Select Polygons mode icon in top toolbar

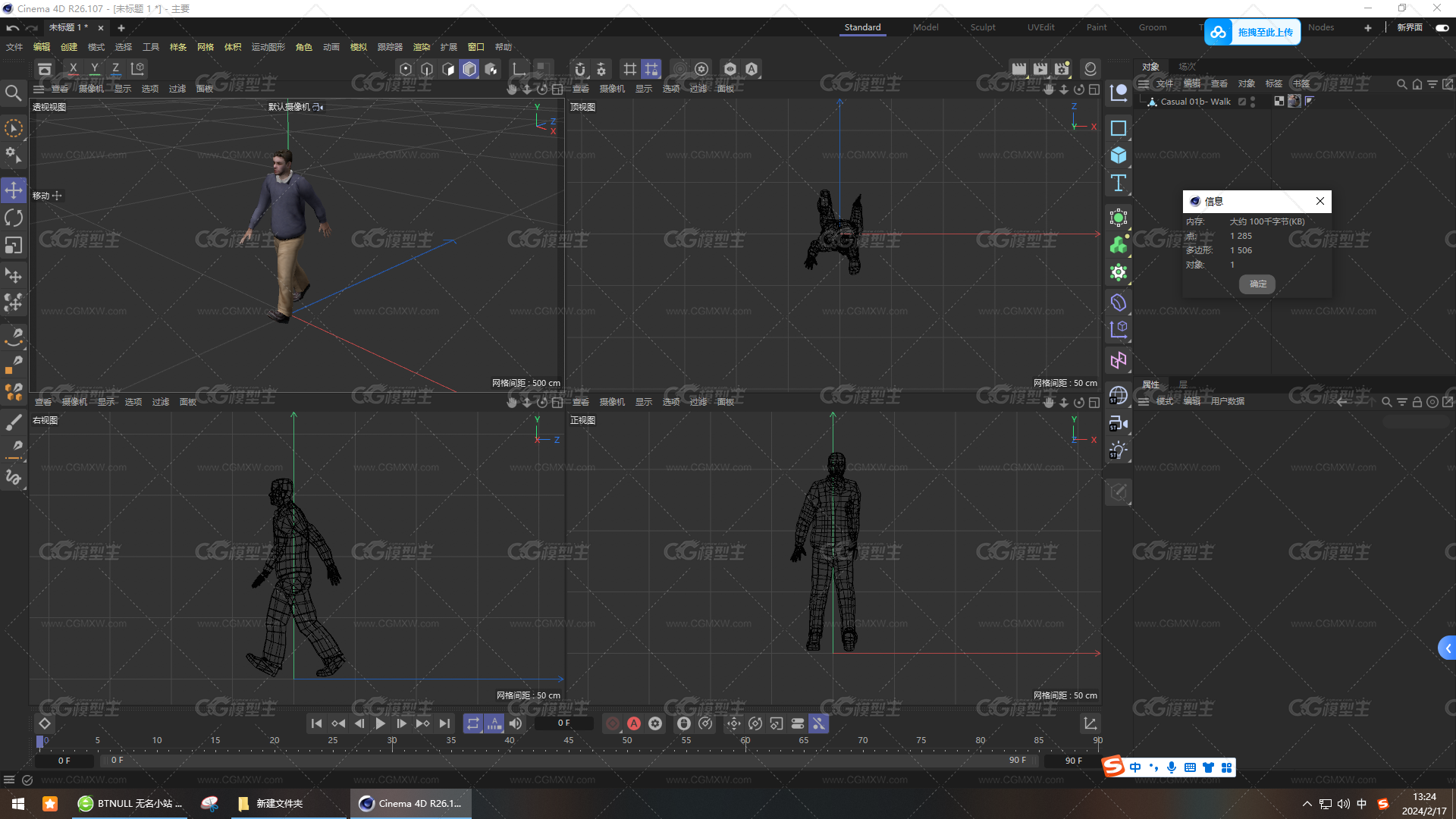pyautogui.click(x=448, y=69)
